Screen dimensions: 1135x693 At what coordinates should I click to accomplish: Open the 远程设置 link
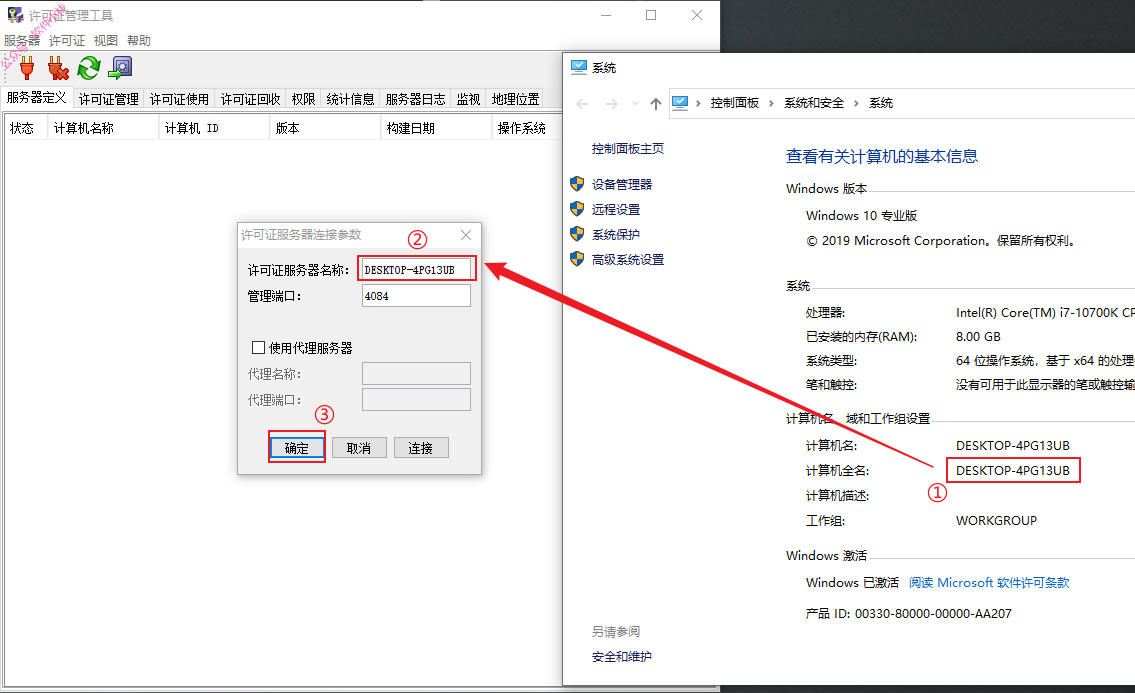(x=616, y=209)
